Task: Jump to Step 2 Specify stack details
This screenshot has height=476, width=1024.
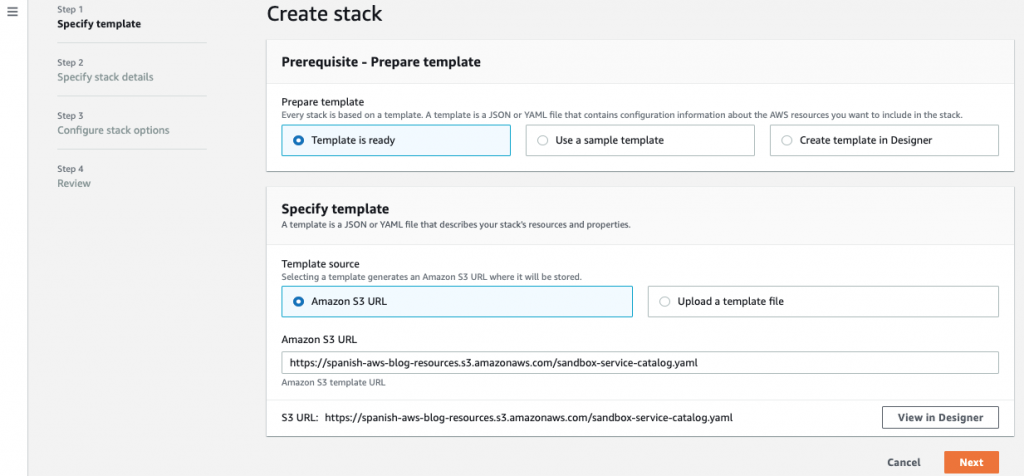Action: click(x=105, y=77)
